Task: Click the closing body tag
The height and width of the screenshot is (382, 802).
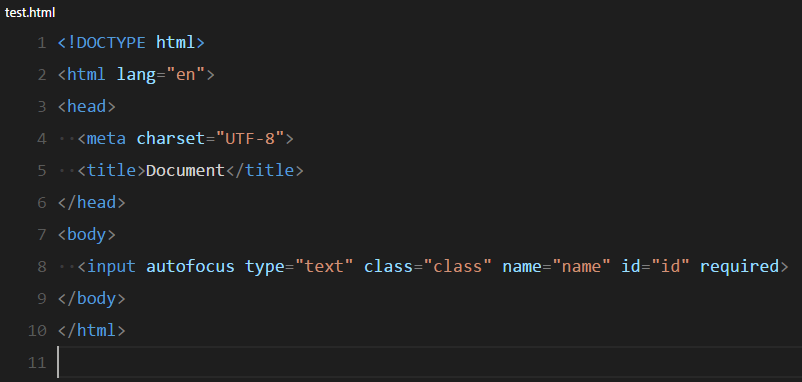Action: click(92, 299)
